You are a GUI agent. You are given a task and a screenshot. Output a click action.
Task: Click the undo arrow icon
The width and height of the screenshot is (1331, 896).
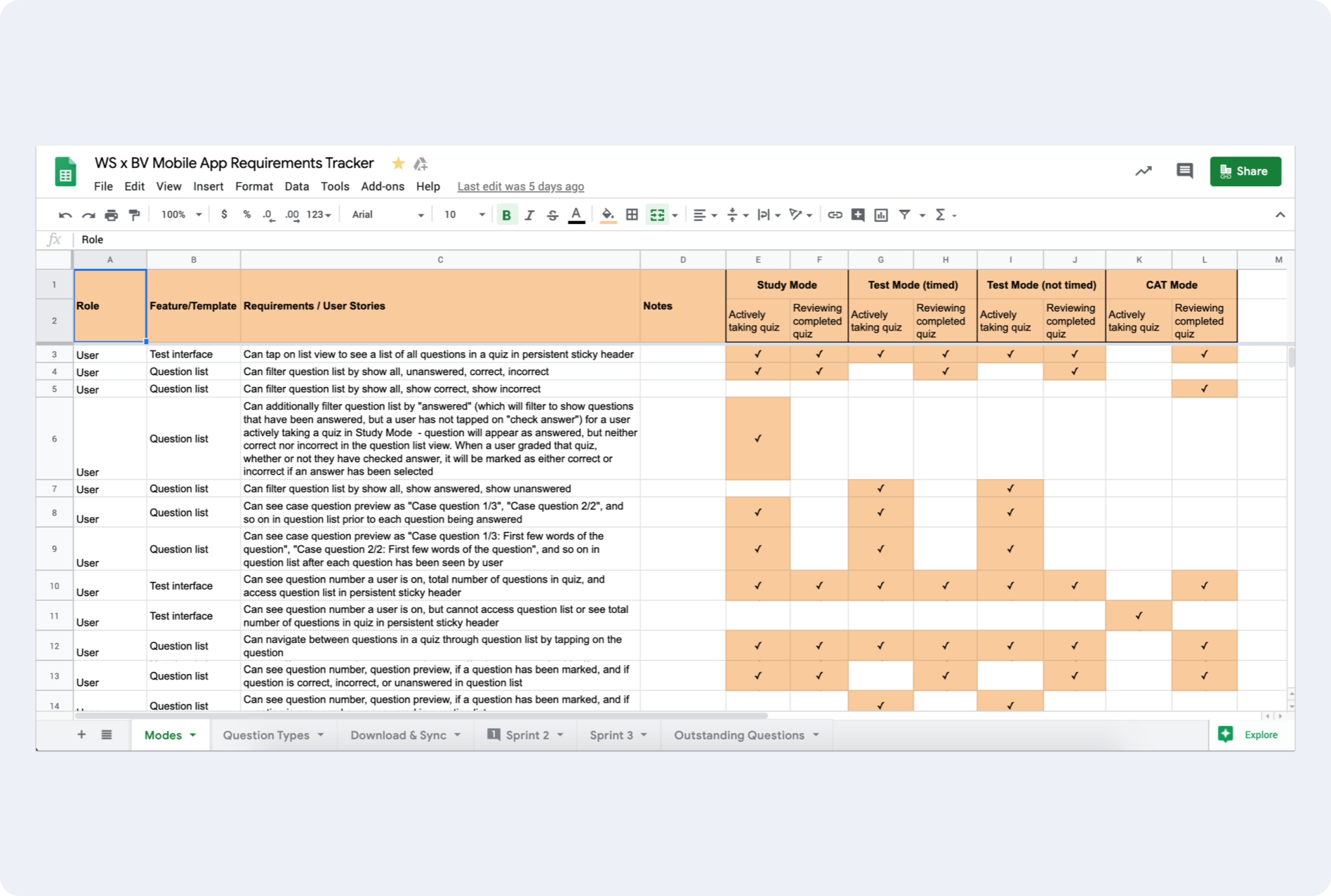(65, 215)
